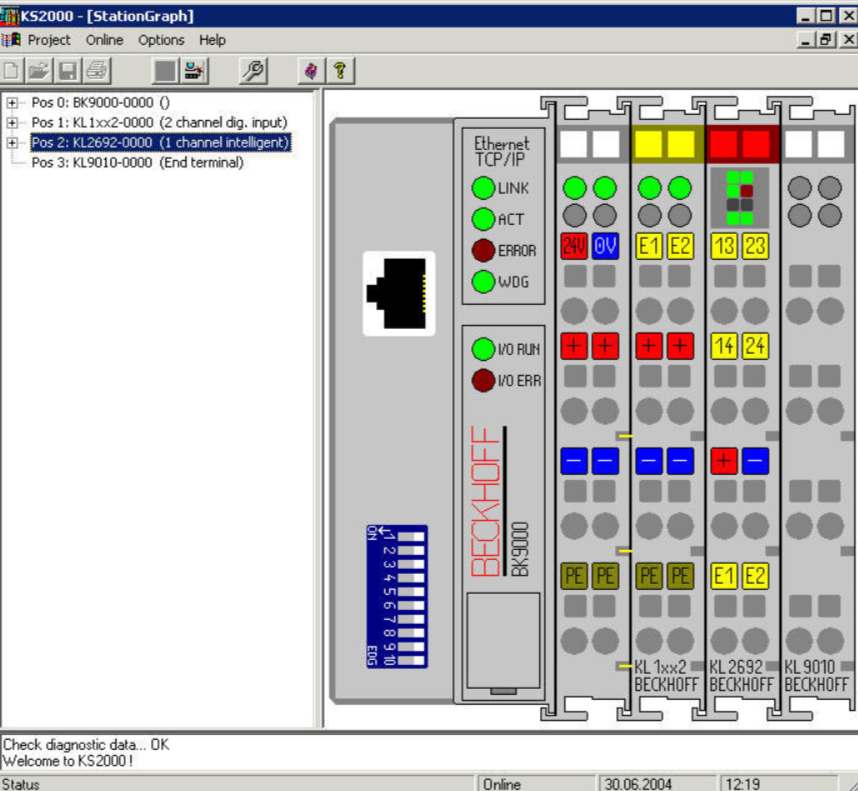Click the yellow label strip atop KL 1xx2
Image resolution: width=858 pixels, height=791 pixels.
[x=668, y=144]
